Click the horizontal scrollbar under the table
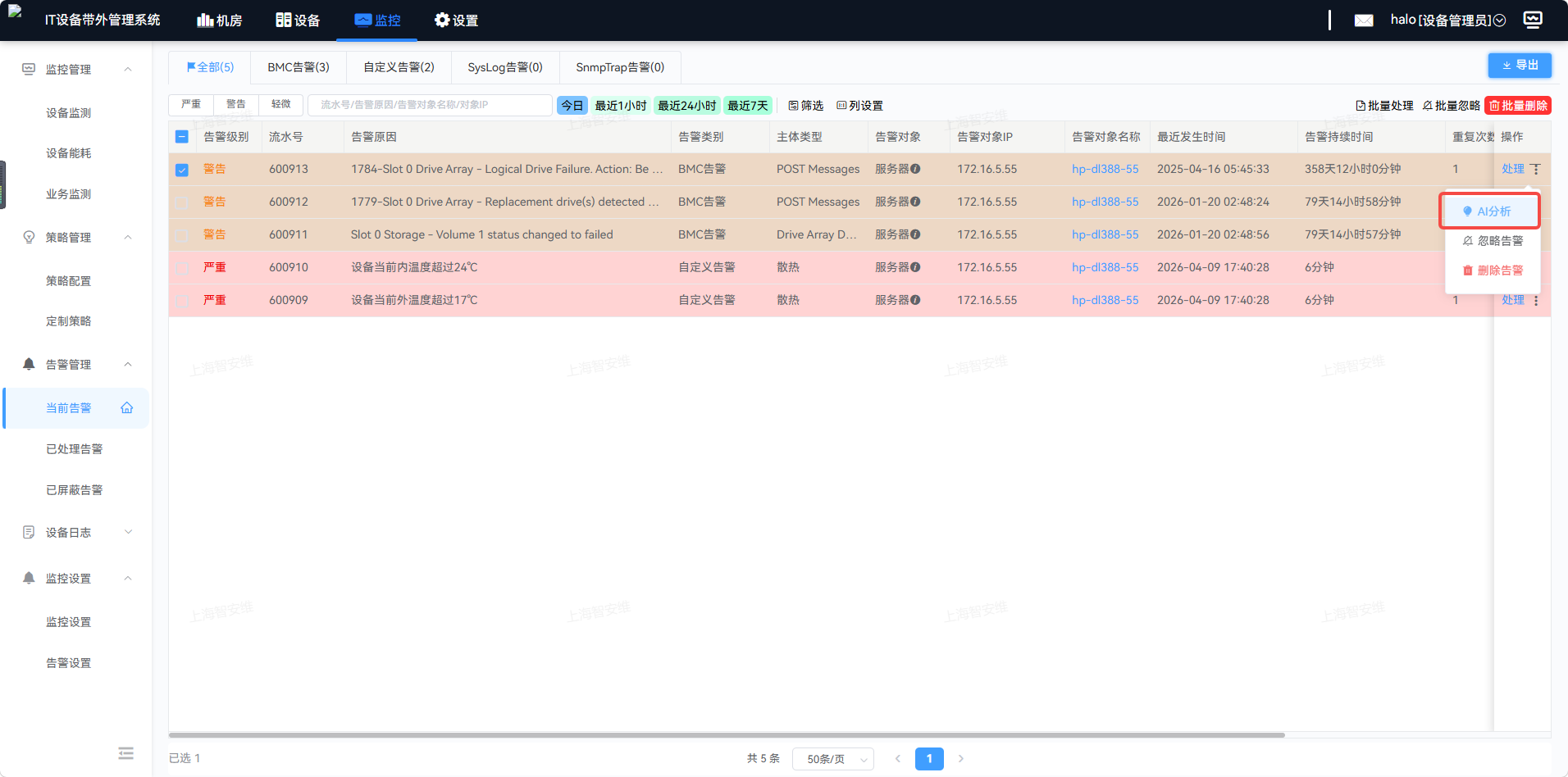The image size is (1568, 777). coord(727,735)
